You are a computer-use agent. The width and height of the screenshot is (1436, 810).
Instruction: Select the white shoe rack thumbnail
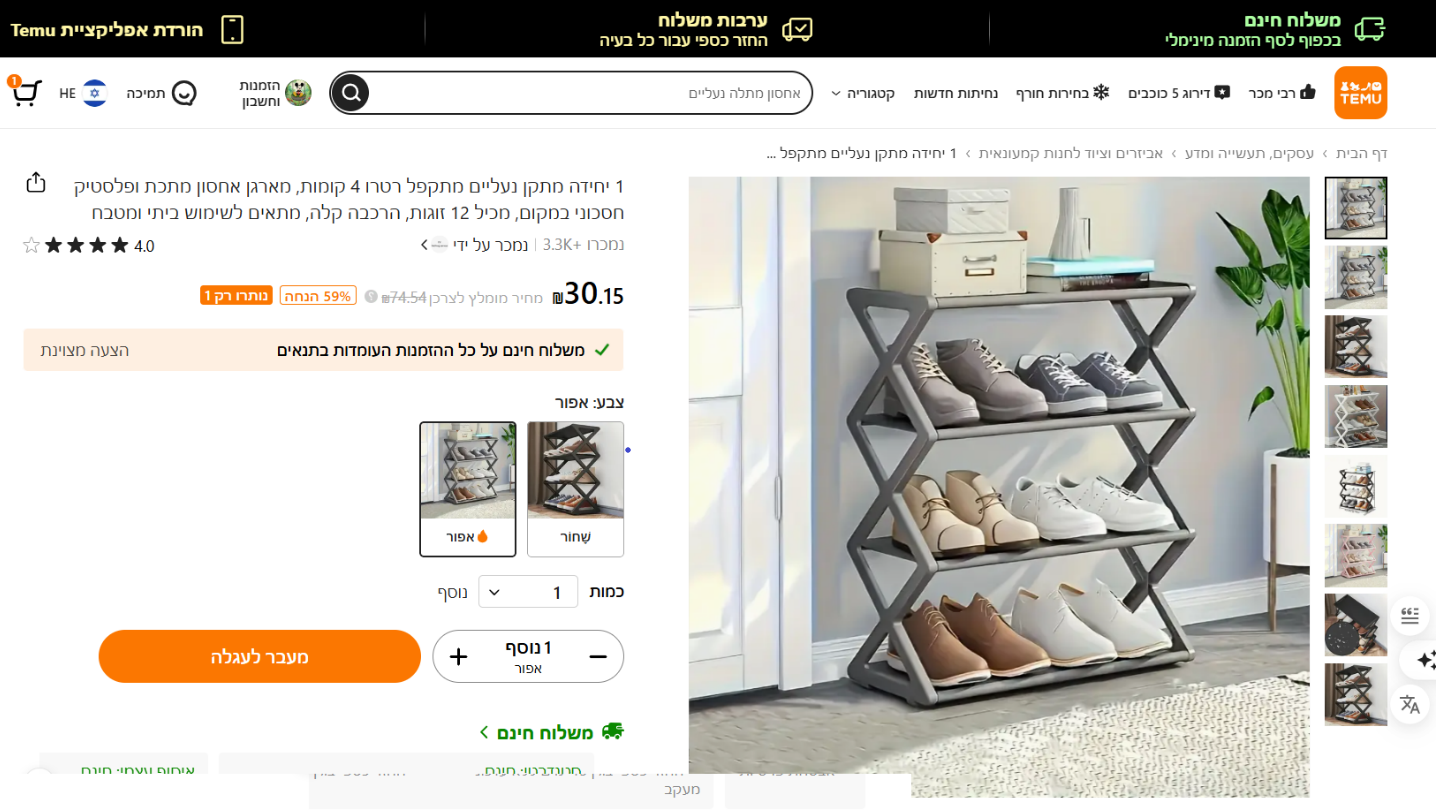pyautogui.click(x=1356, y=416)
